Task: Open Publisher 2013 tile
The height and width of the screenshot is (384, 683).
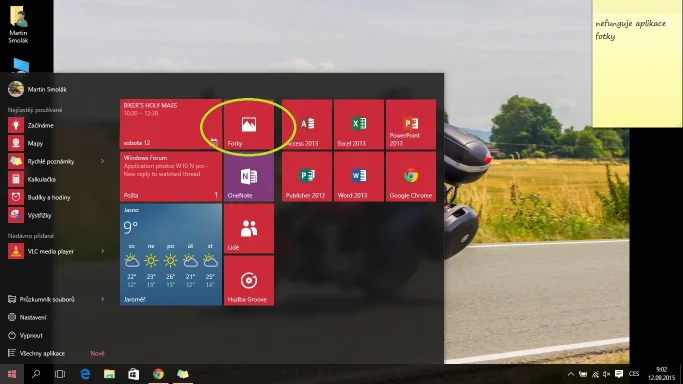Action: point(307,176)
